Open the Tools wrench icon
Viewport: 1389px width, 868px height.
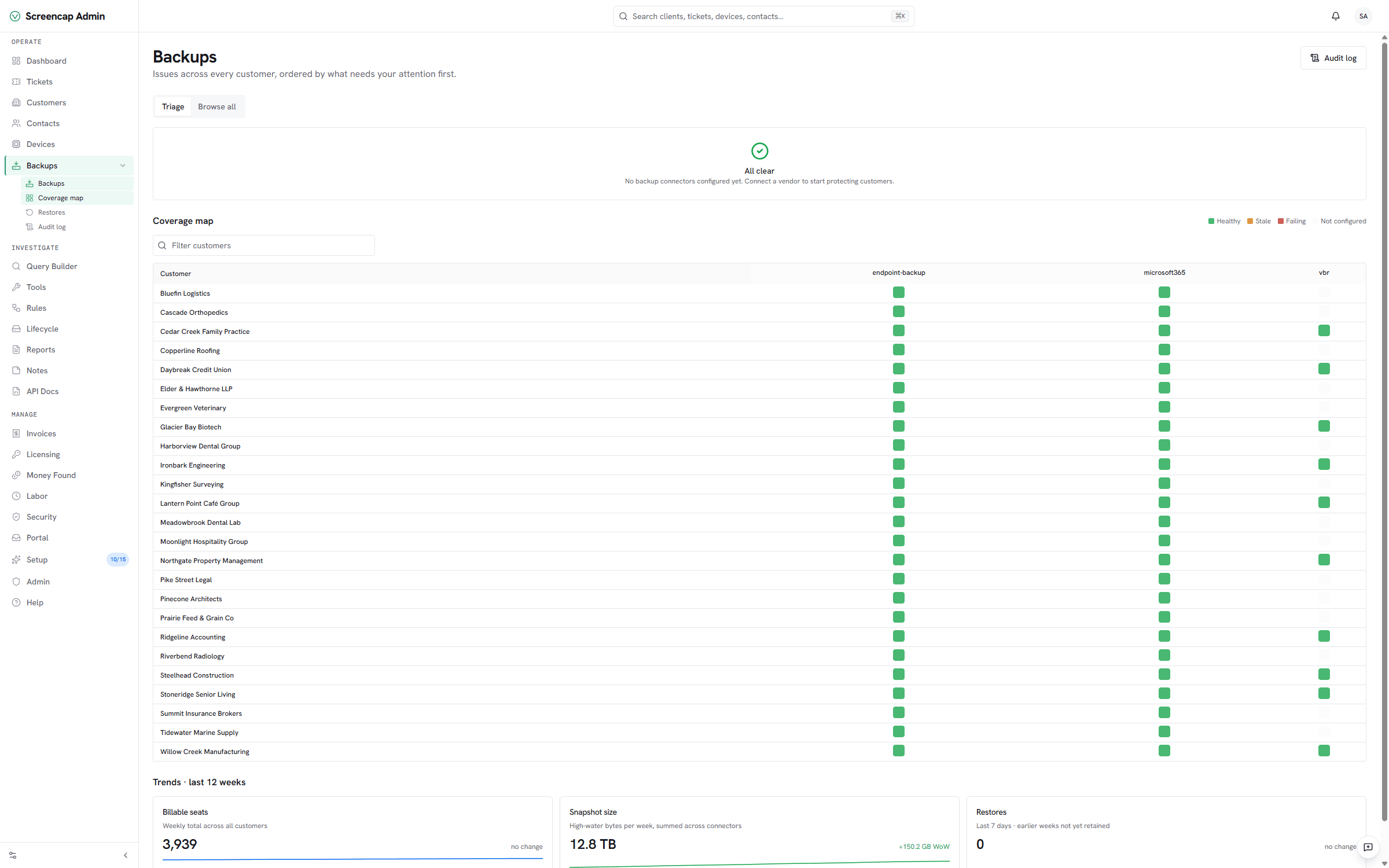[x=16, y=287]
